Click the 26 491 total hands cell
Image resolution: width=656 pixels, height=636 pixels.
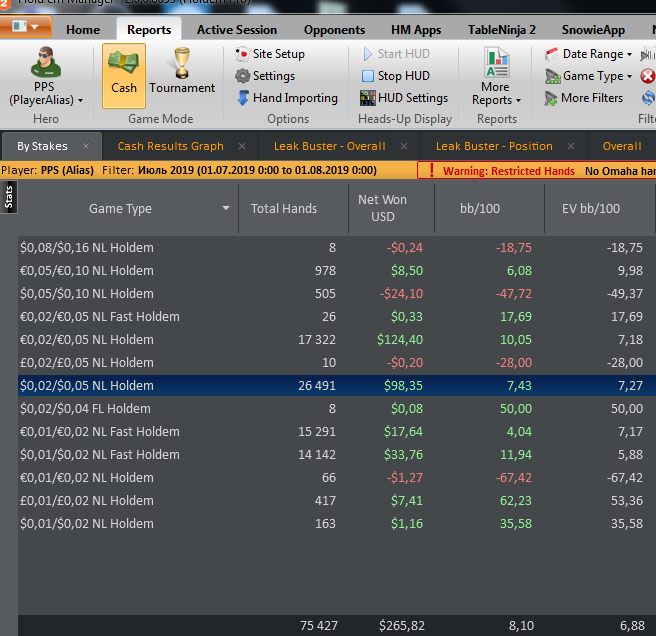point(317,385)
